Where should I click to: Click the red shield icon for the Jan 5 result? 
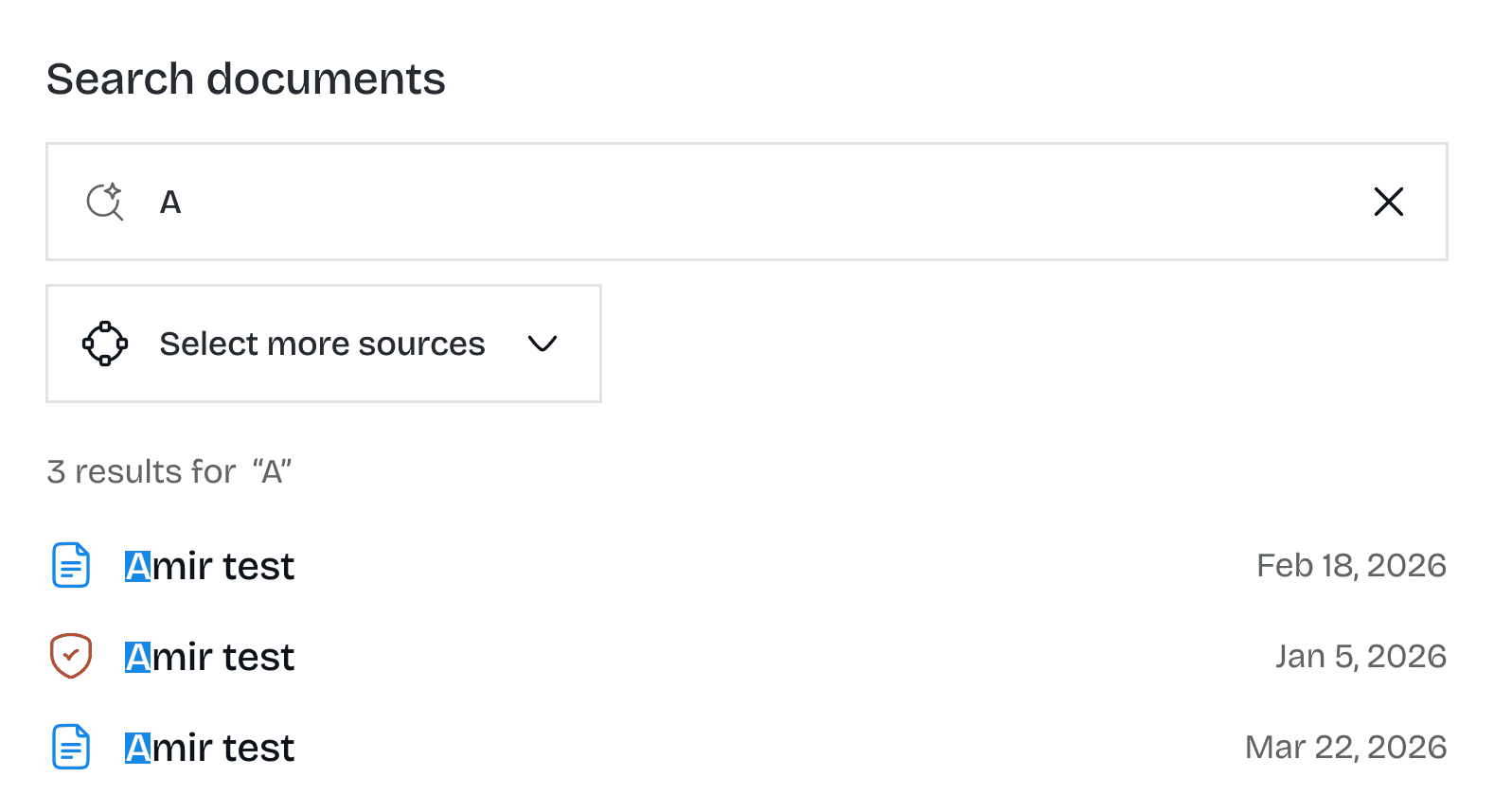71,656
